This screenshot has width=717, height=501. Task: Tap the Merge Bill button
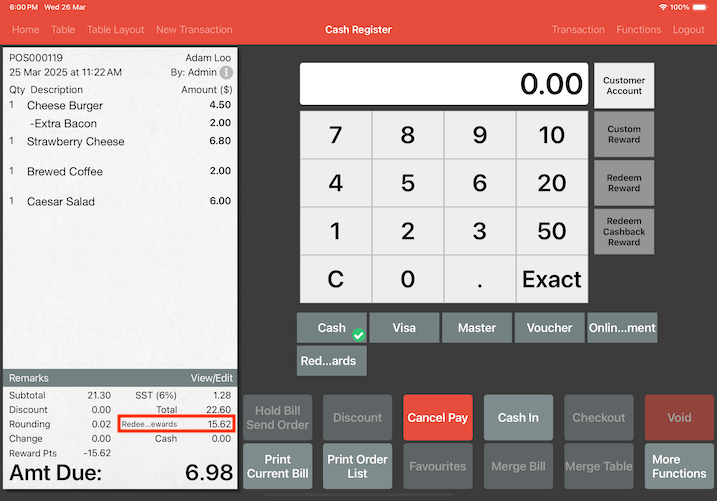519,466
